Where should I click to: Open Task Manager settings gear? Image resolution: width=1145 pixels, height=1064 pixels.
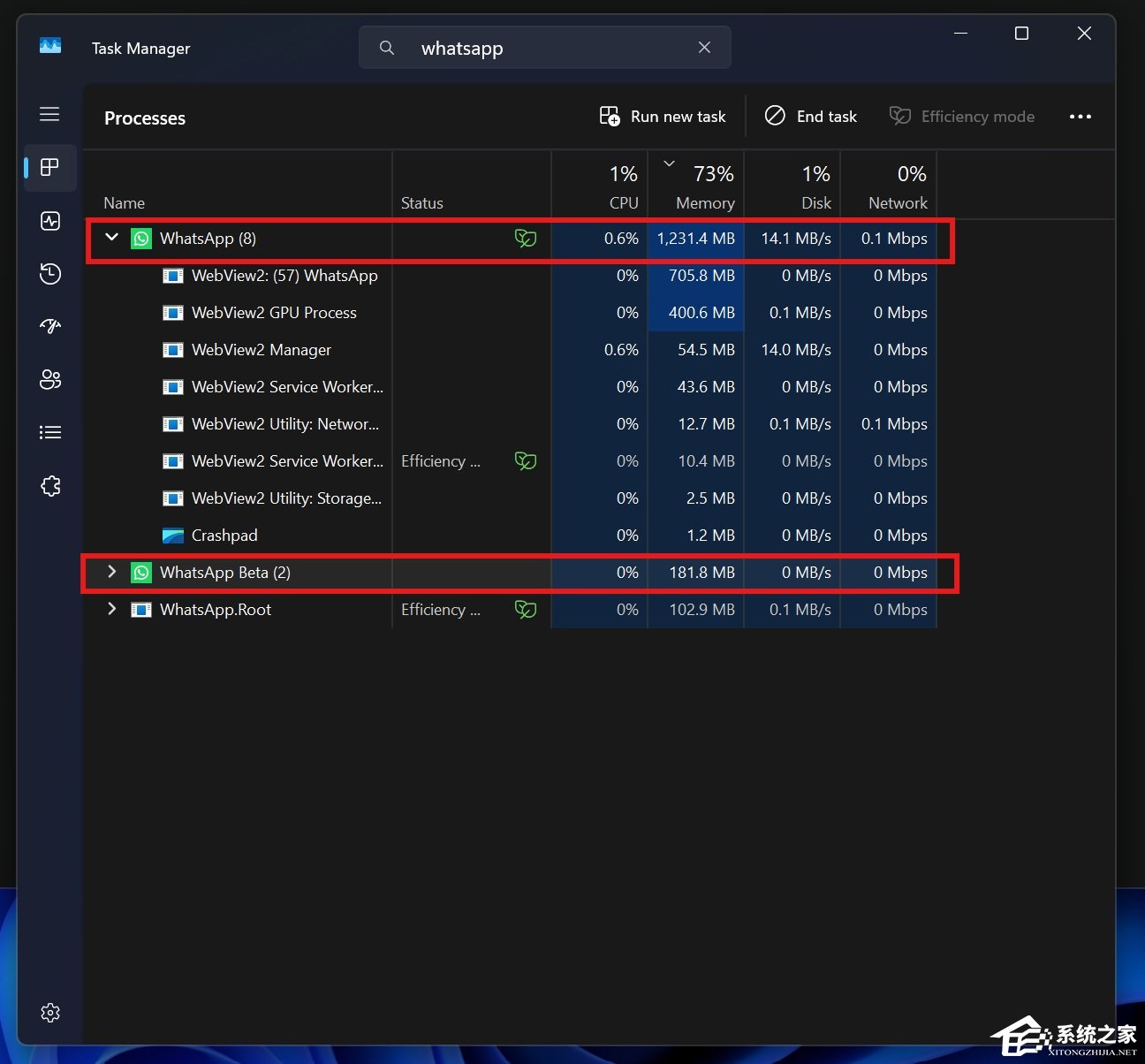pos(50,1013)
